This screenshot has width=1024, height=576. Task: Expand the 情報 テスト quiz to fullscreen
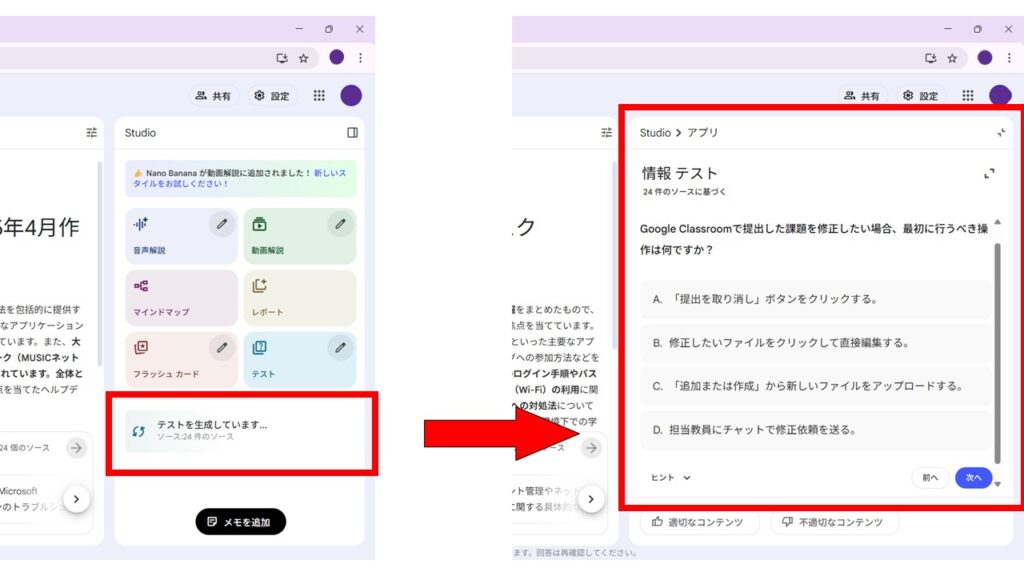[989, 173]
